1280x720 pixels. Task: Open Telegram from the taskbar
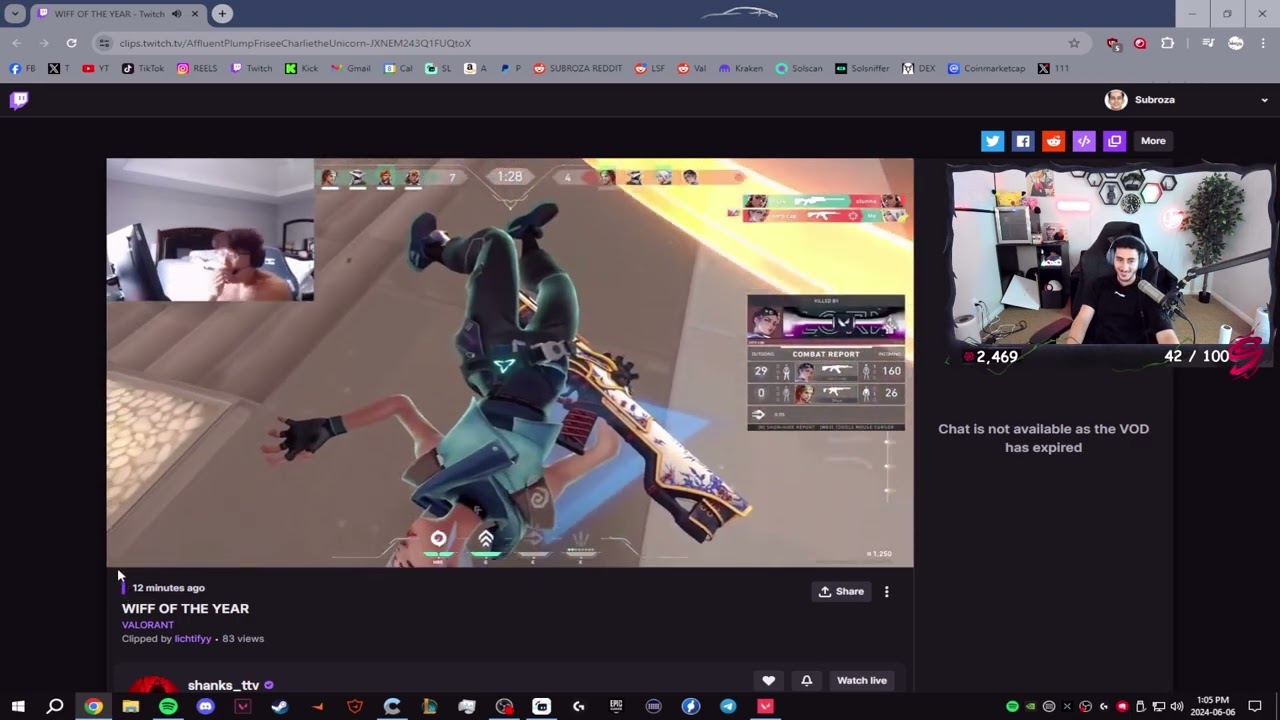[728, 707]
